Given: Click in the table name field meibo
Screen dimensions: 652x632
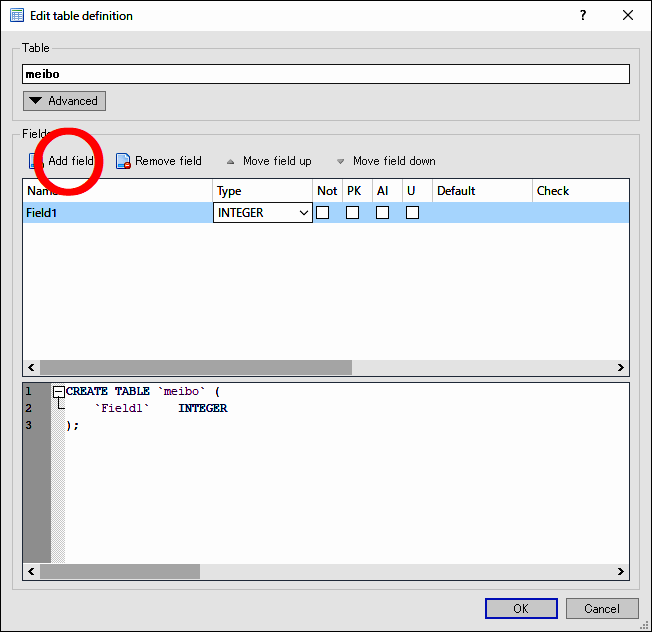Looking at the screenshot, I should pos(325,74).
